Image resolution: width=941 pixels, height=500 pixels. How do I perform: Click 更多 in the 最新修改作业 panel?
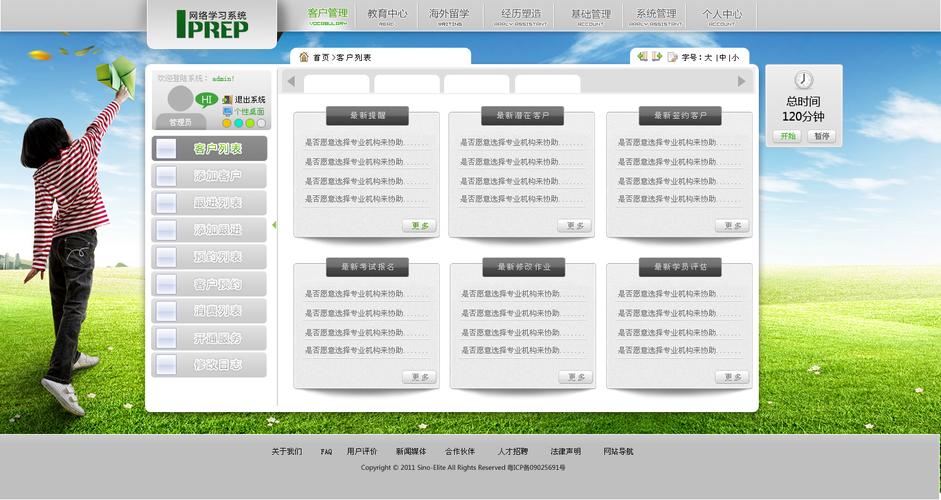576,377
